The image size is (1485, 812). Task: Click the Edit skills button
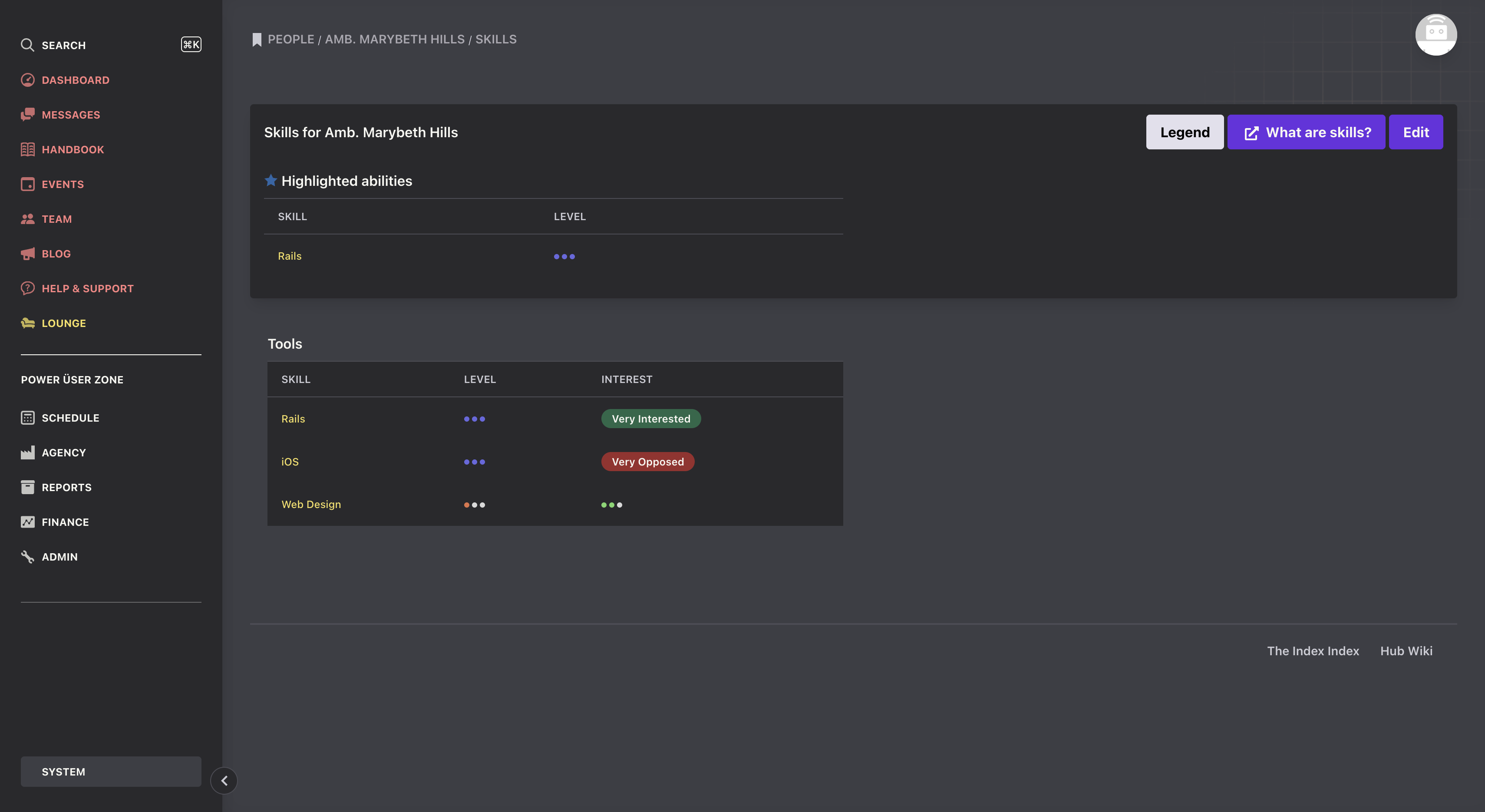pyautogui.click(x=1416, y=132)
